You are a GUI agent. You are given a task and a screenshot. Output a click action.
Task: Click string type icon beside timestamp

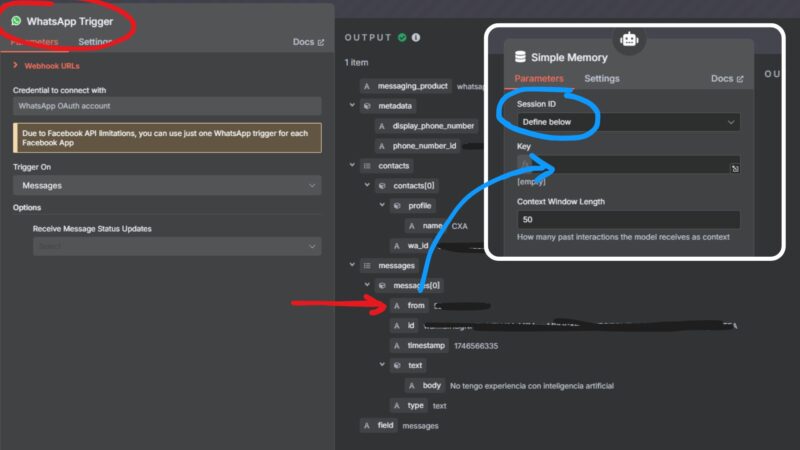coord(397,345)
